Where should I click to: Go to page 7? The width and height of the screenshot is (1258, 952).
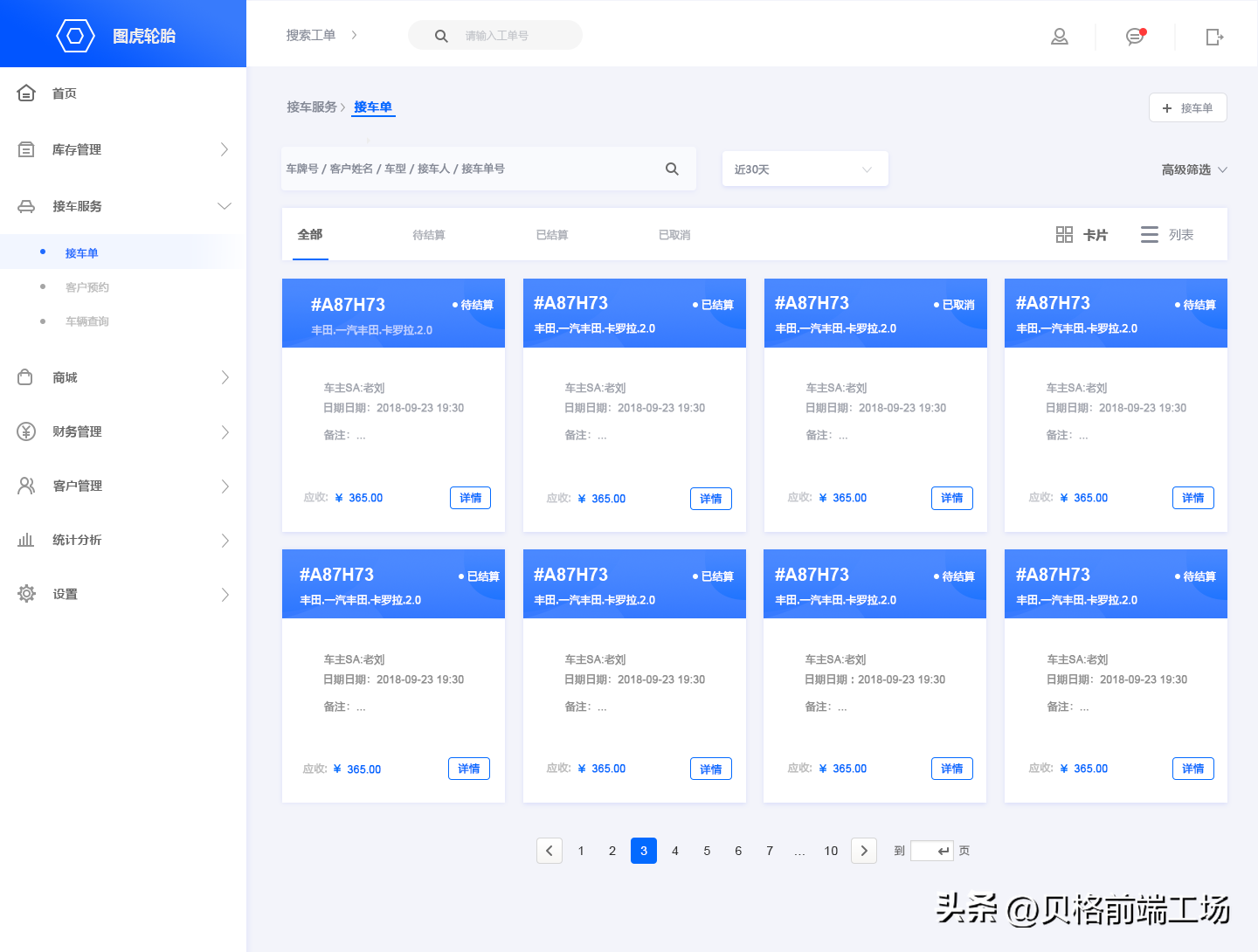(x=770, y=851)
